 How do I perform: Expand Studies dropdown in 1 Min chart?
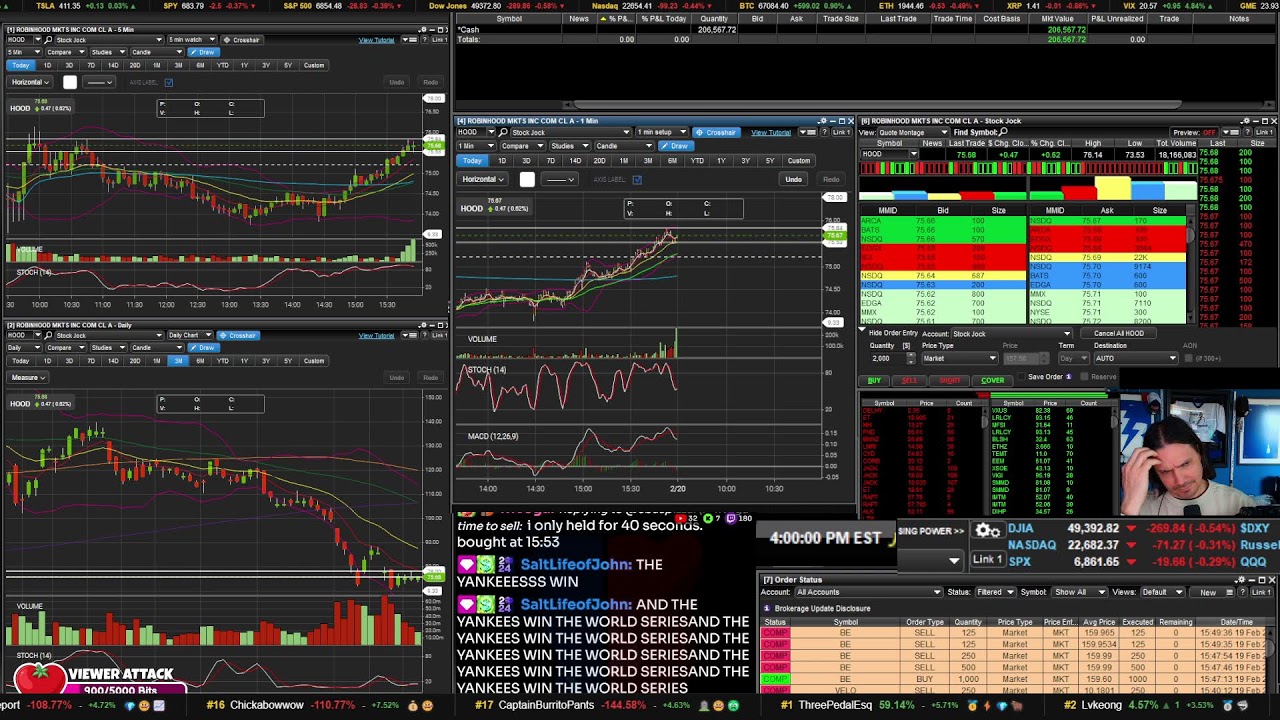[x=569, y=146]
